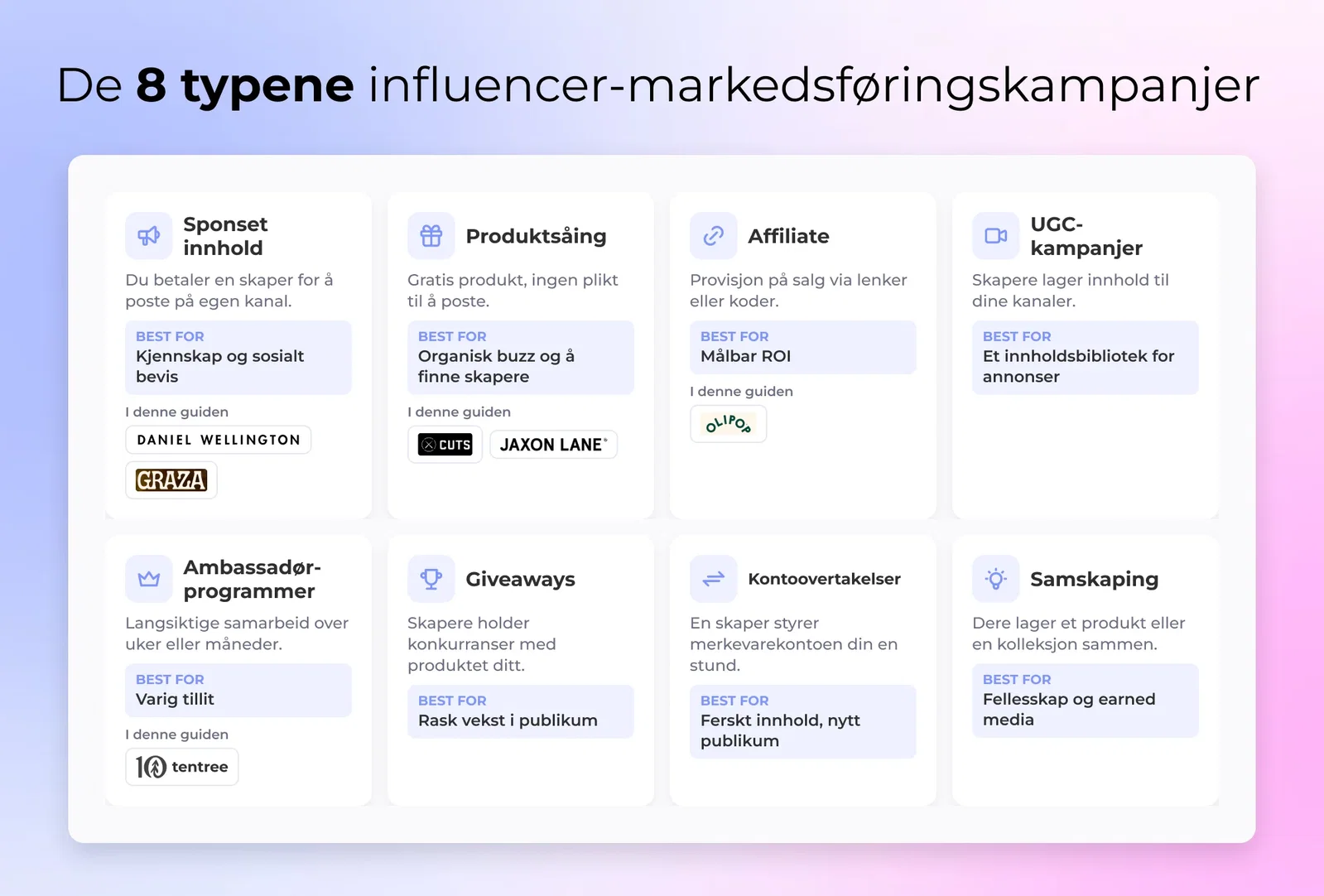Click 'Ferskt innhold, nytt publikum' text
The width and height of the screenshot is (1324, 896).
pos(780,730)
